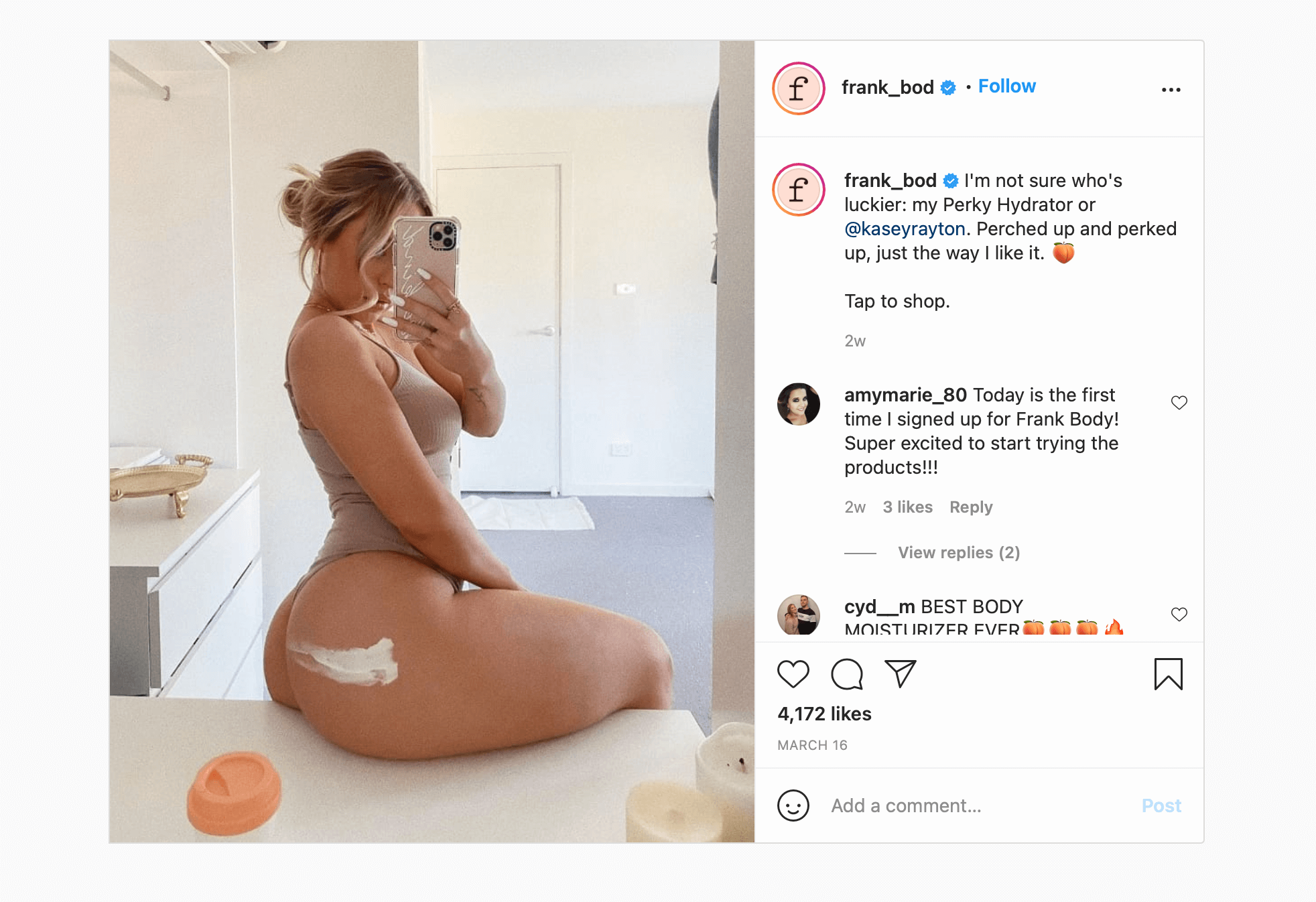1316x902 pixels.
Task: Reply to amymarie_80's comment
Action: click(971, 507)
